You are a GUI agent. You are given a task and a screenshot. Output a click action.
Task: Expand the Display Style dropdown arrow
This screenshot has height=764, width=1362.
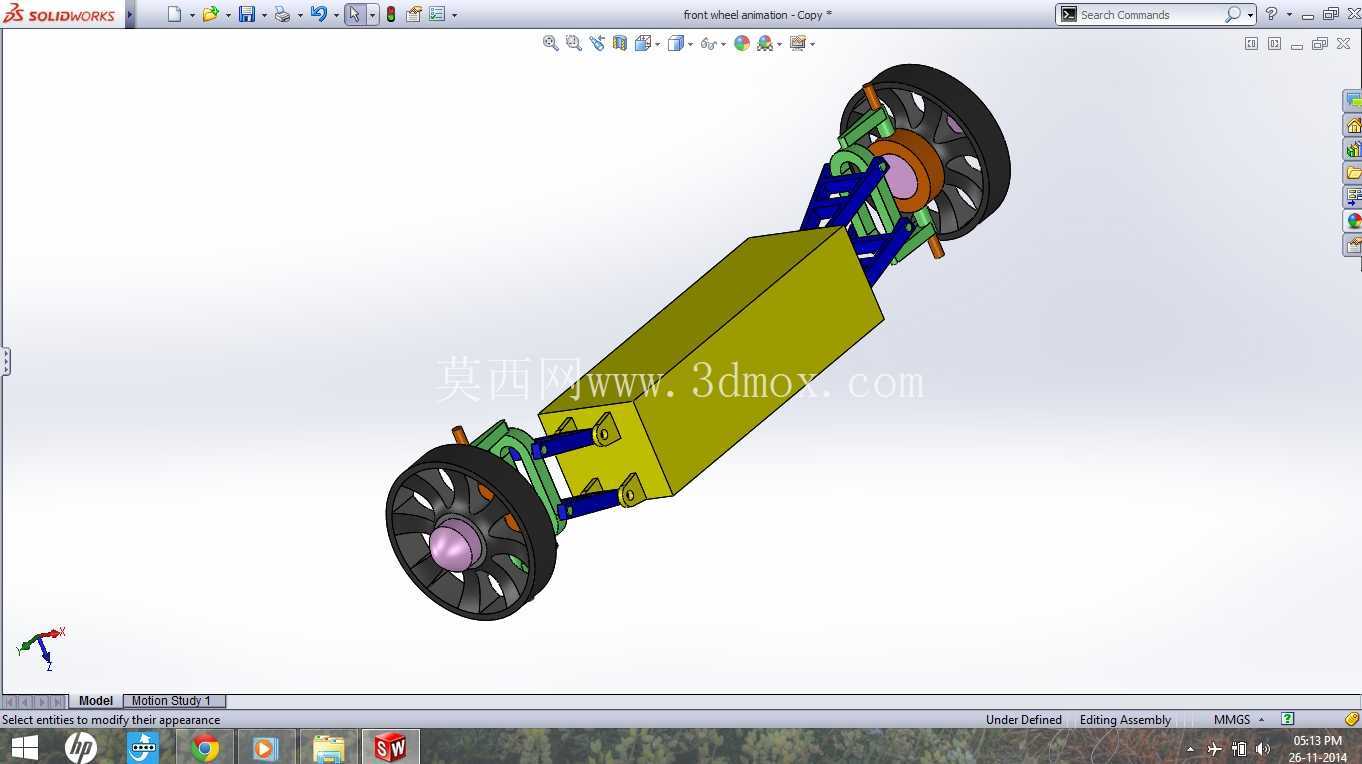tap(690, 44)
